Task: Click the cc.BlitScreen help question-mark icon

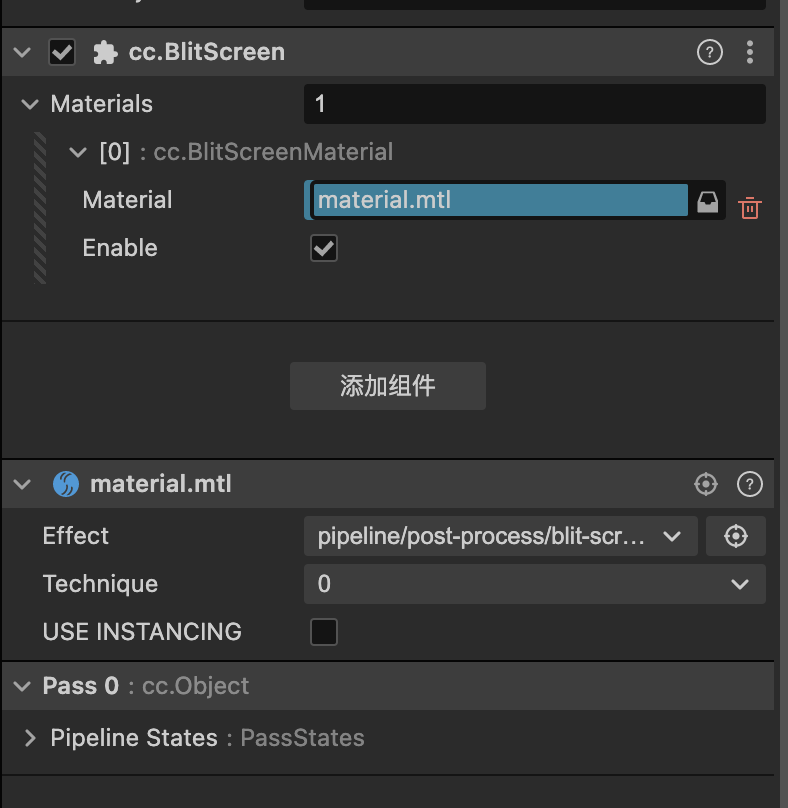Action: pos(709,53)
